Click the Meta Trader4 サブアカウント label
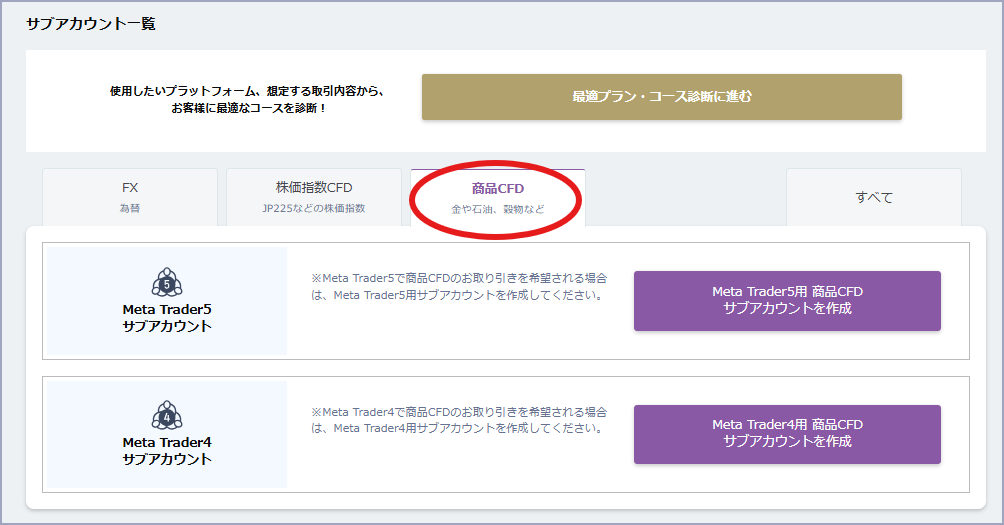This screenshot has height=525, width=1004. pyautogui.click(x=167, y=451)
